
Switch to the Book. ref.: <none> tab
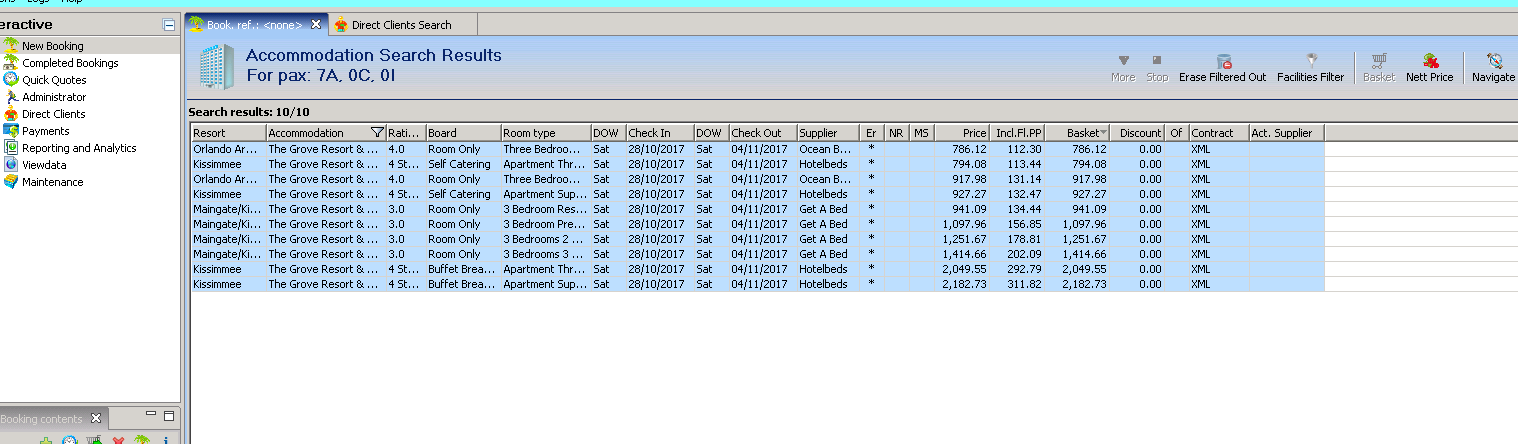(254, 25)
